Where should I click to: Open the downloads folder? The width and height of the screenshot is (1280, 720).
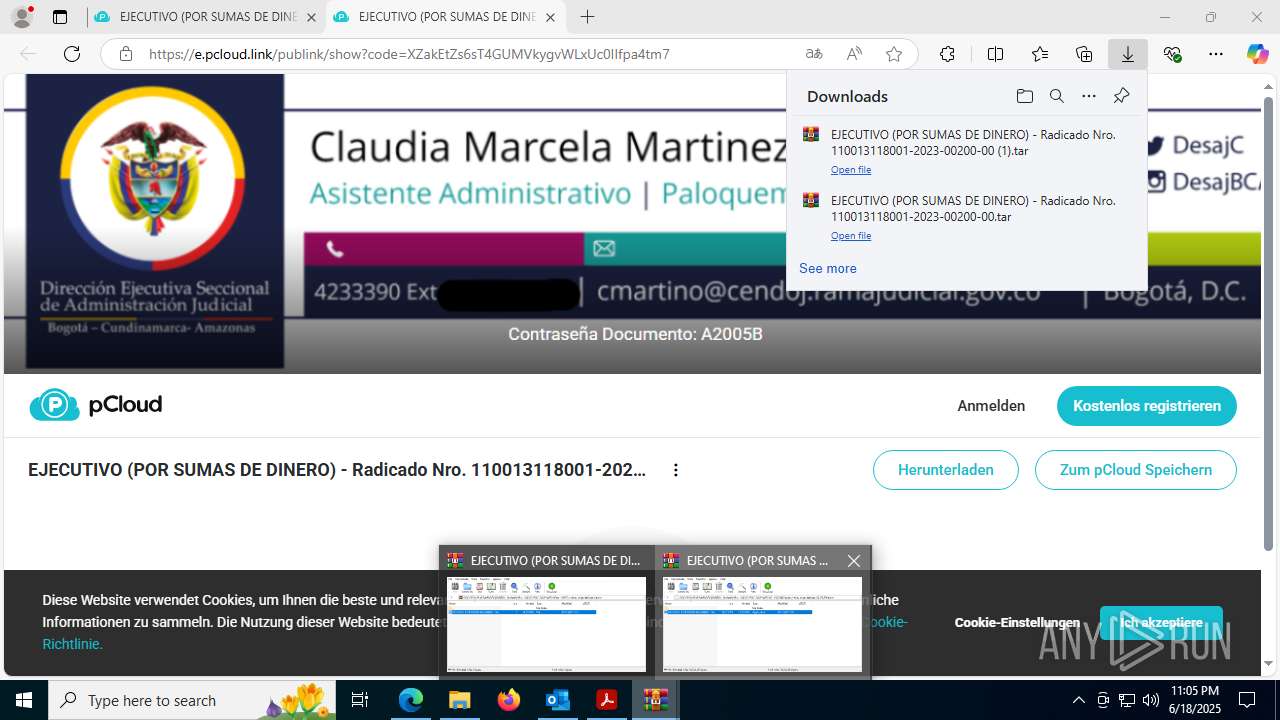point(1024,96)
